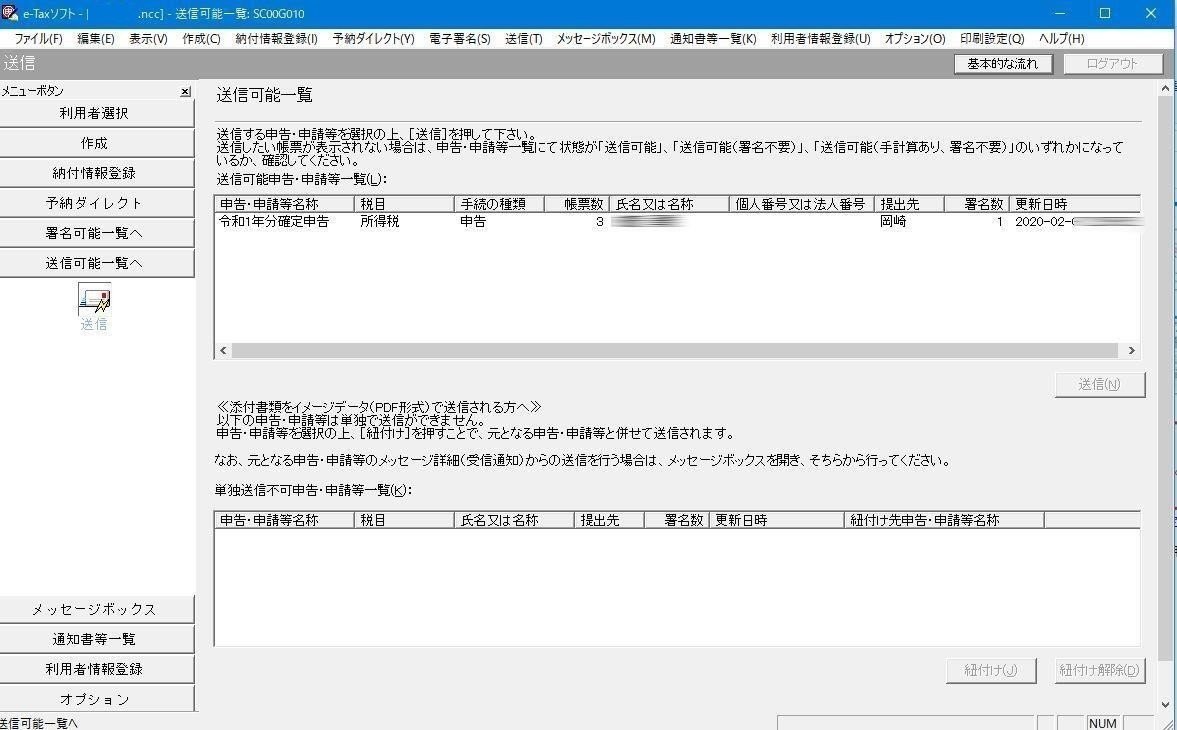Click the e-Tax icon in the title bar
The height and width of the screenshot is (730, 1177).
click(10, 13)
